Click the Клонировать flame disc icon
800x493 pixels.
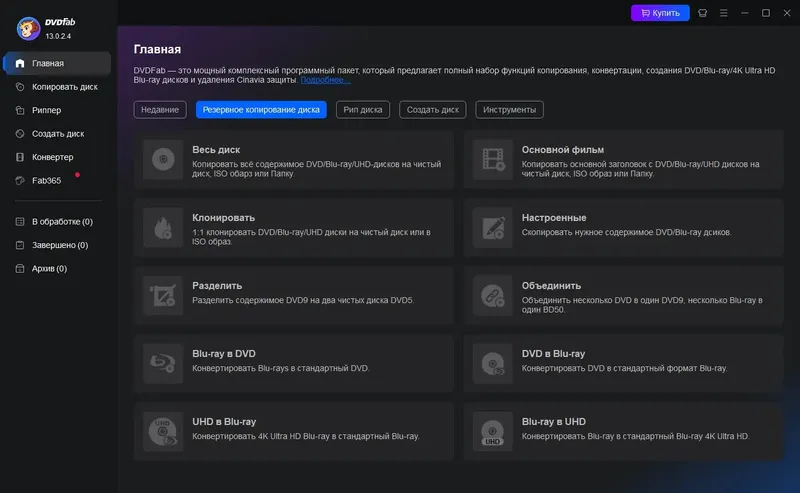tap(162, 227)
